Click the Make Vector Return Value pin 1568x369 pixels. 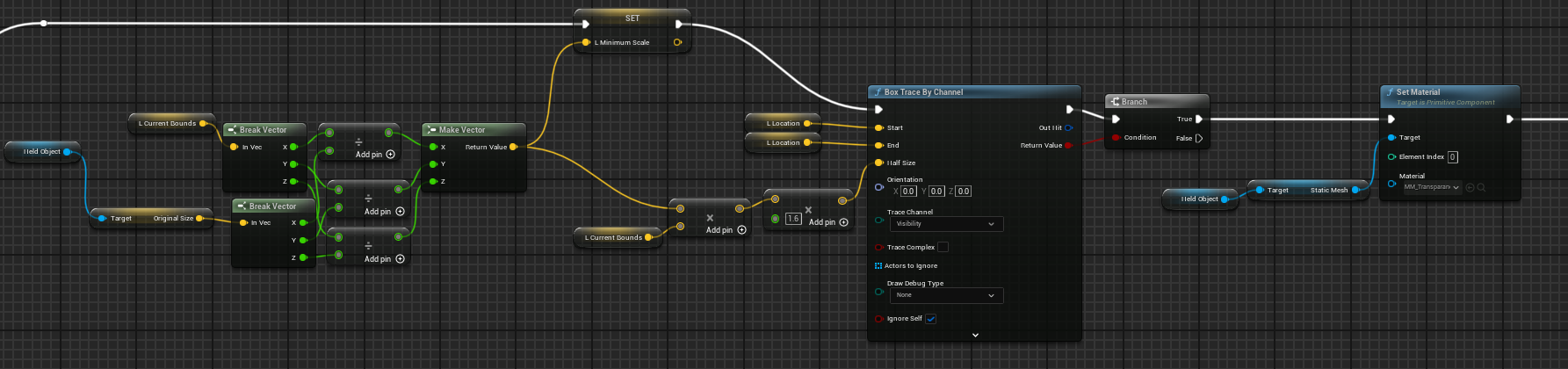point(513,147)
